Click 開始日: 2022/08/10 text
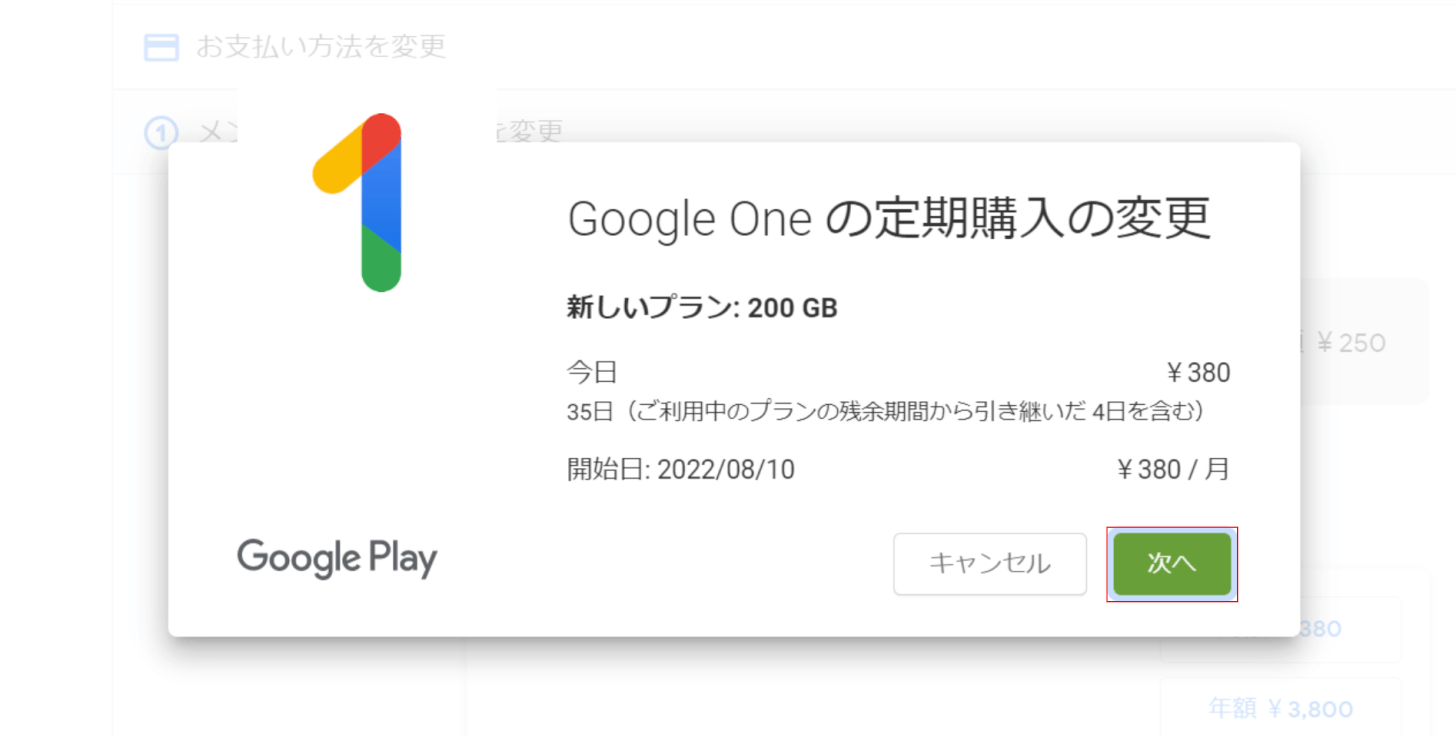The height and width of the screenshot is (737, 1456). [x=681, y=469]
